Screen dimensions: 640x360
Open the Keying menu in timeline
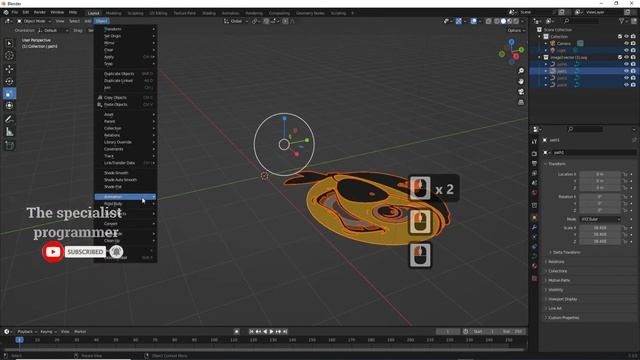click(48, 331)
